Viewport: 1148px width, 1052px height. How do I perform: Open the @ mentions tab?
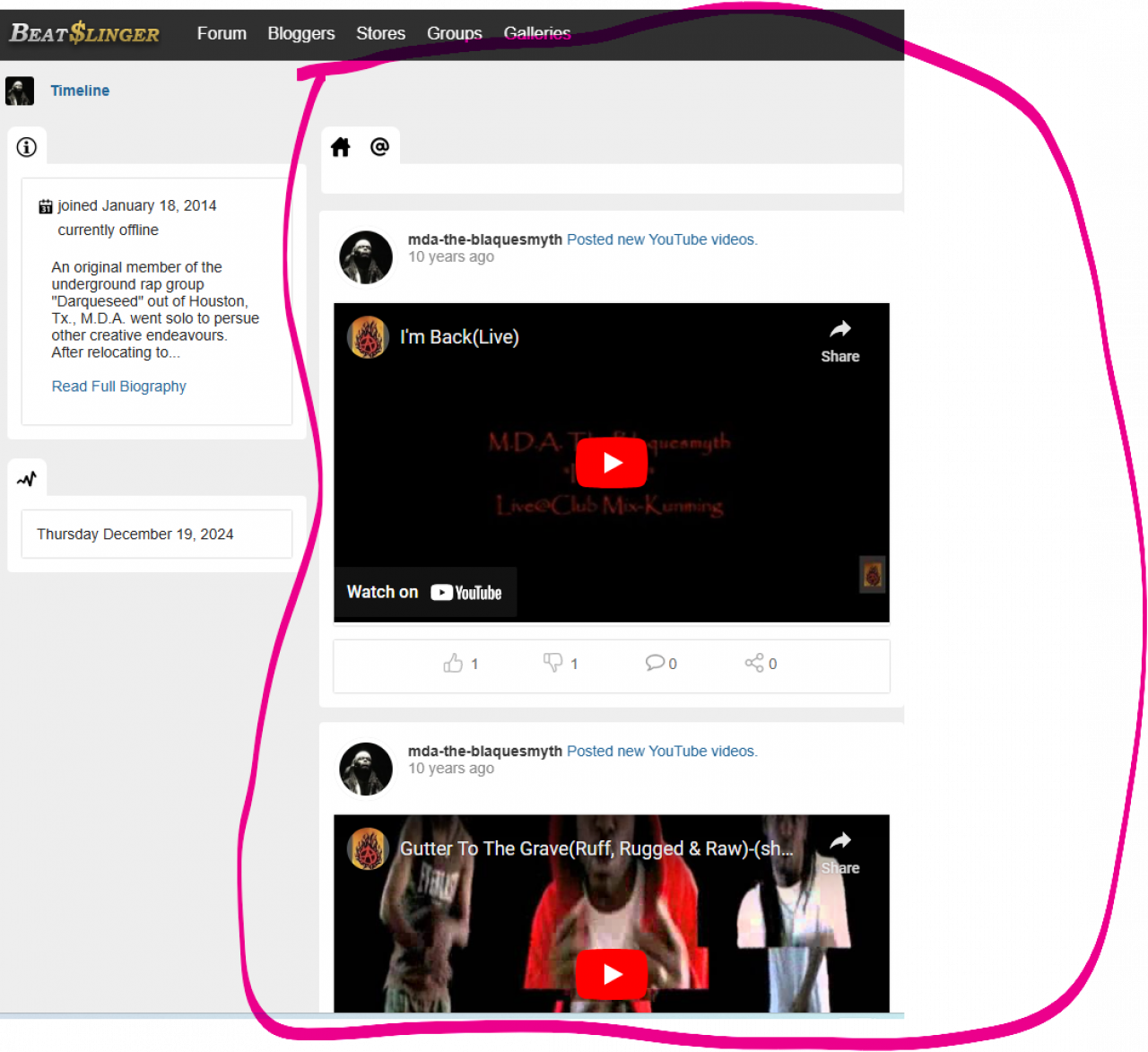pos(379,146)
